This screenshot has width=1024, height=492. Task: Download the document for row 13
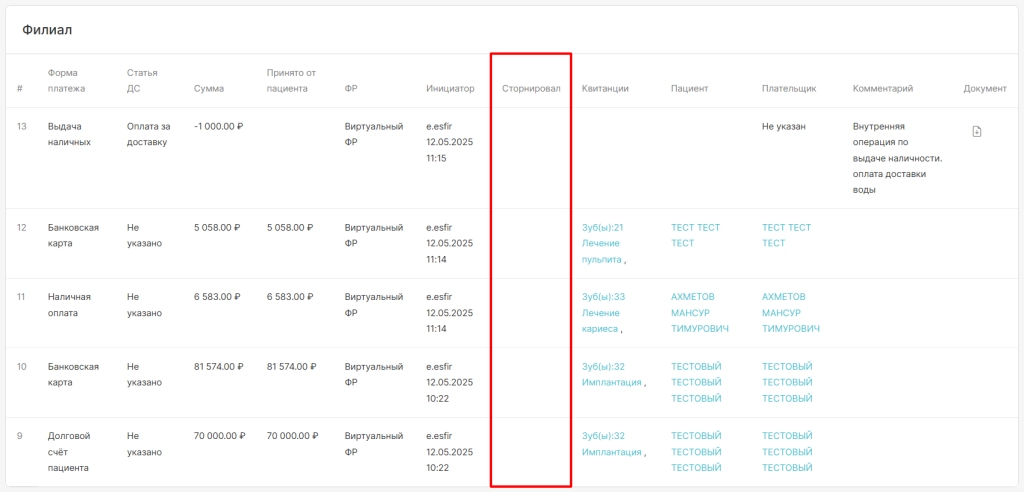coord(976,131)
